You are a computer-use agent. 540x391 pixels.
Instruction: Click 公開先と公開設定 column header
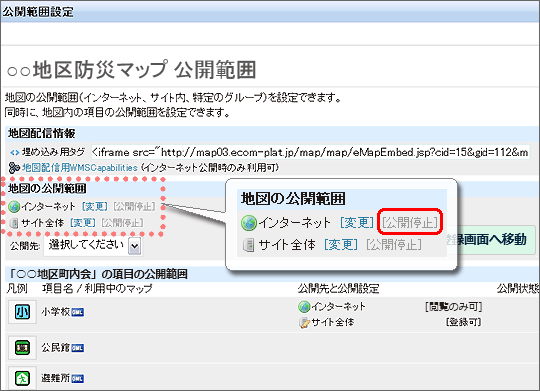coord(338,288)
